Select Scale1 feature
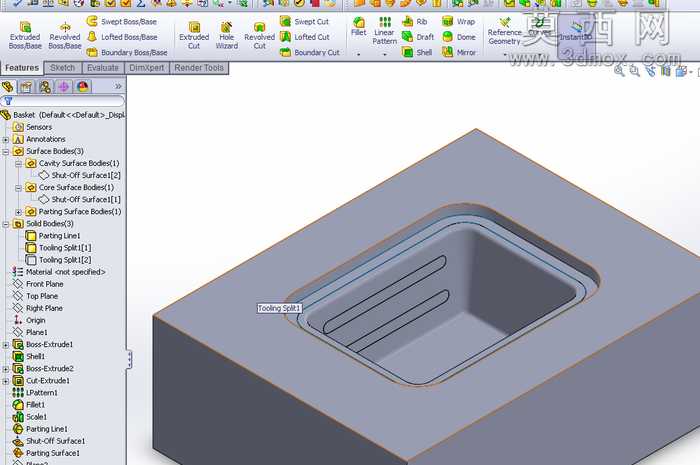Image resolution: width=700 pixels, height=465 pixels. click(30, 417)
